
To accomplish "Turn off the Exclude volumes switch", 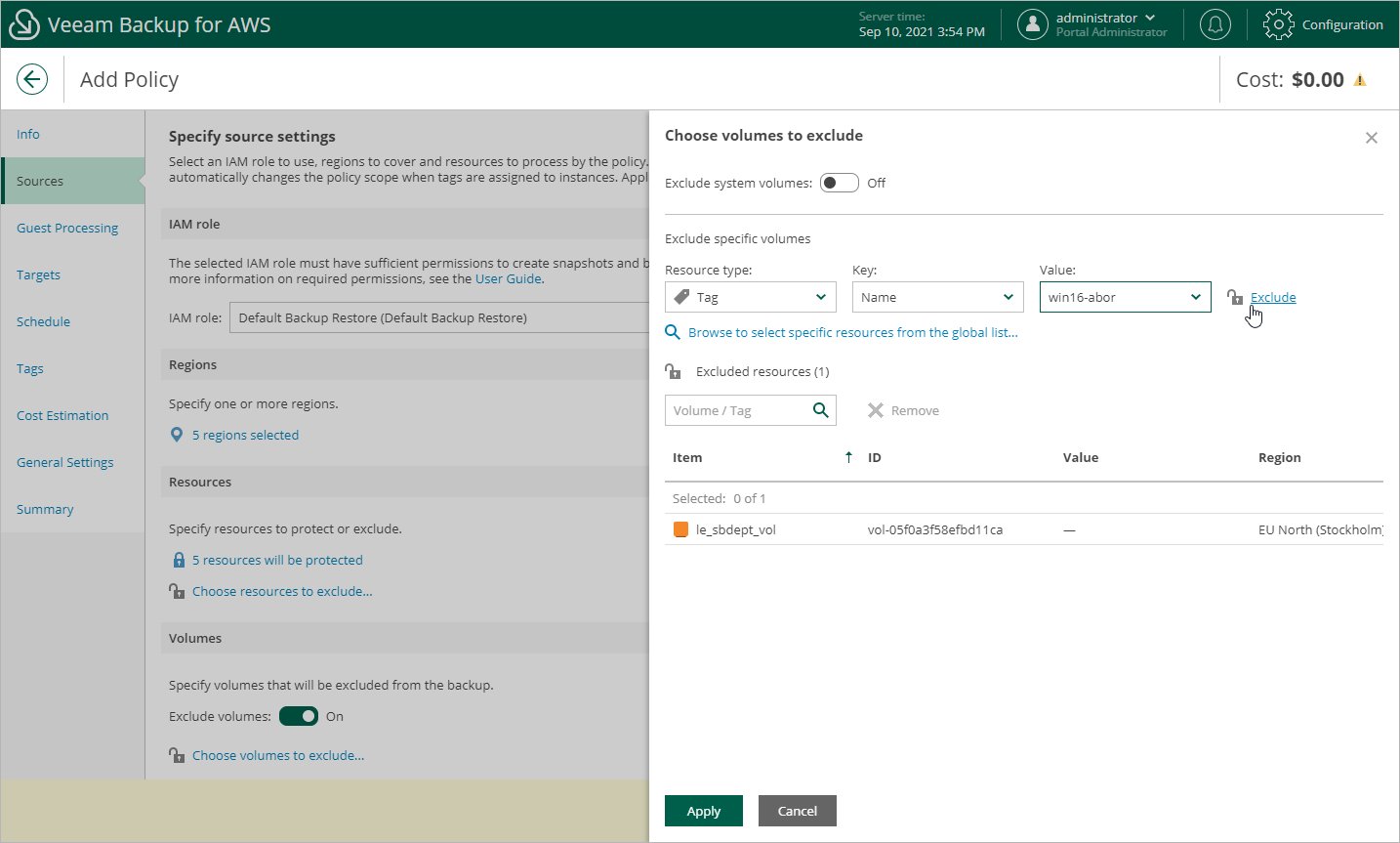I will pos(299,716).
